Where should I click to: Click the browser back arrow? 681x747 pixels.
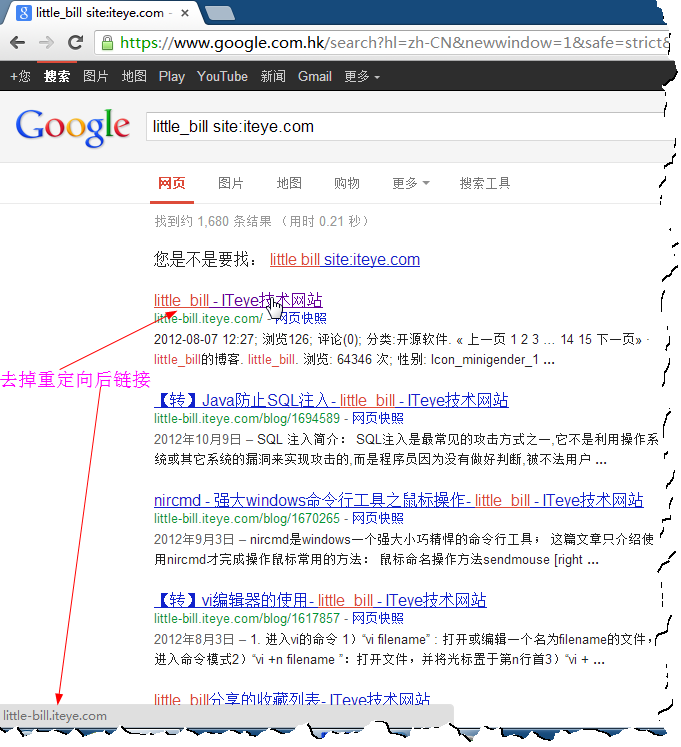(17, 43)
